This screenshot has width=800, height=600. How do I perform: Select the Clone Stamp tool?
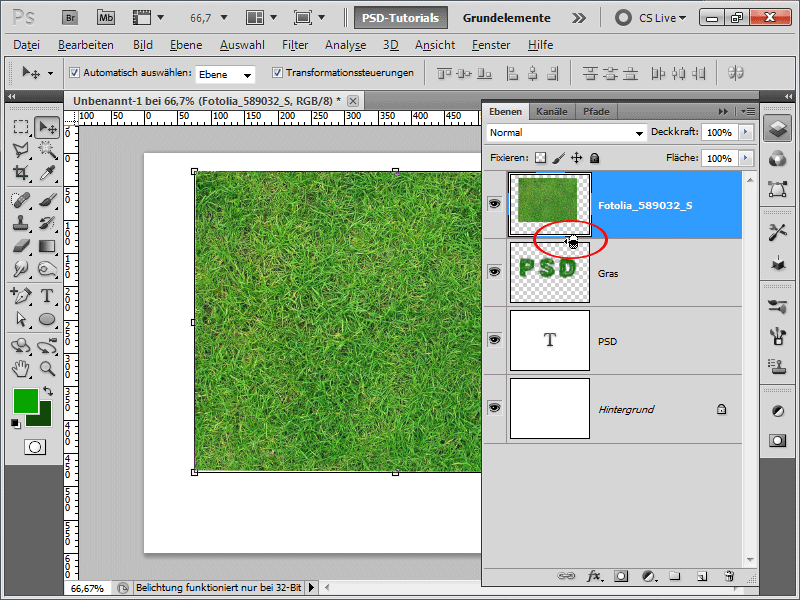(20, 222)
